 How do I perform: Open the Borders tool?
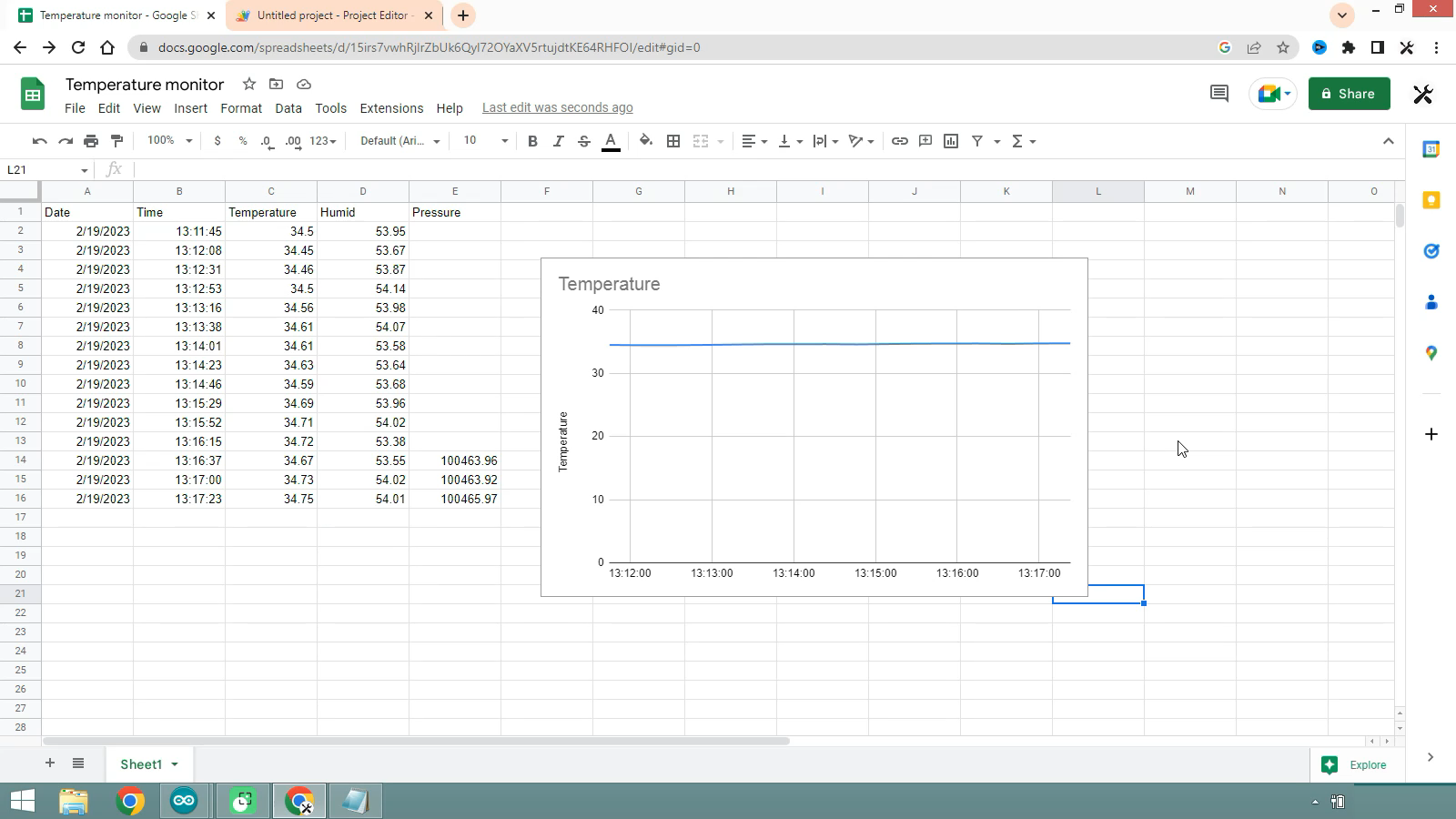pyautogui.click(x=673, y=141)
